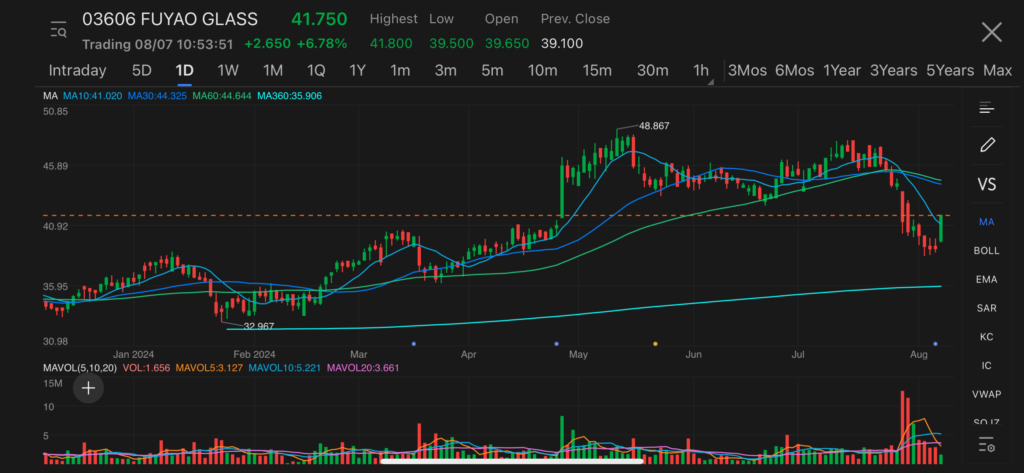This screenshot has width=1024, height=473.
Task: Enable the SAR indicator
Action: click(x=986, y=308)
